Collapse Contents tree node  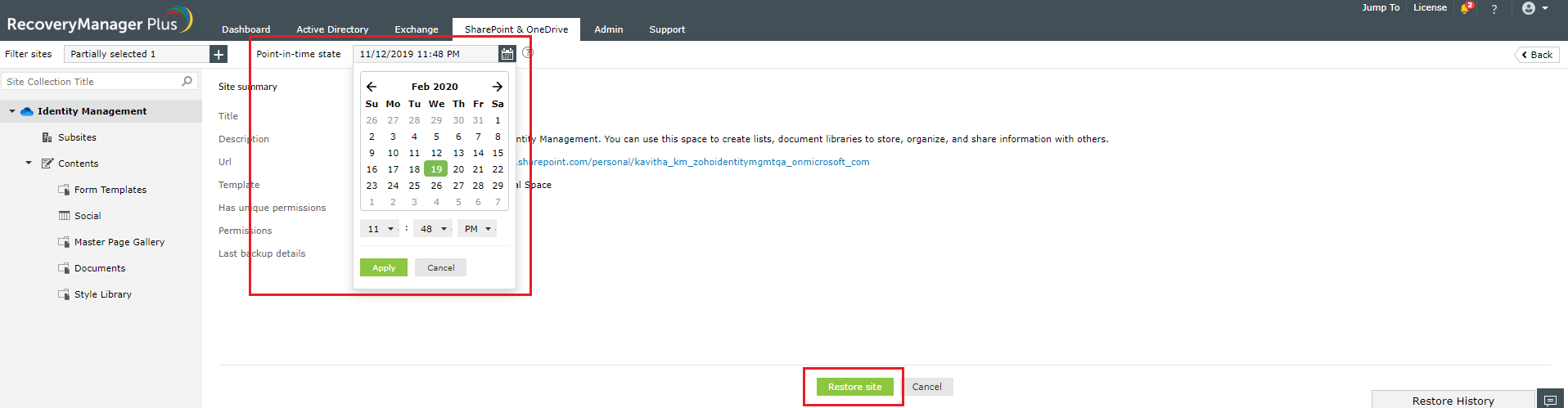tap(29, 163)
